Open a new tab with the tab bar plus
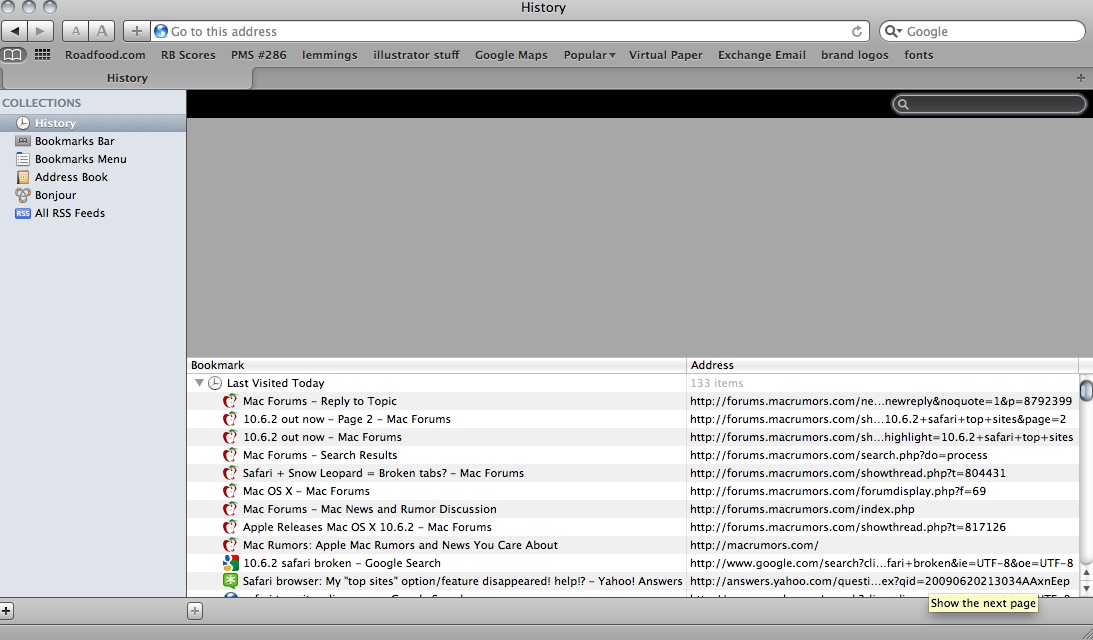Viewport: 1093px width, 640px height. [x=1080, y=78]
